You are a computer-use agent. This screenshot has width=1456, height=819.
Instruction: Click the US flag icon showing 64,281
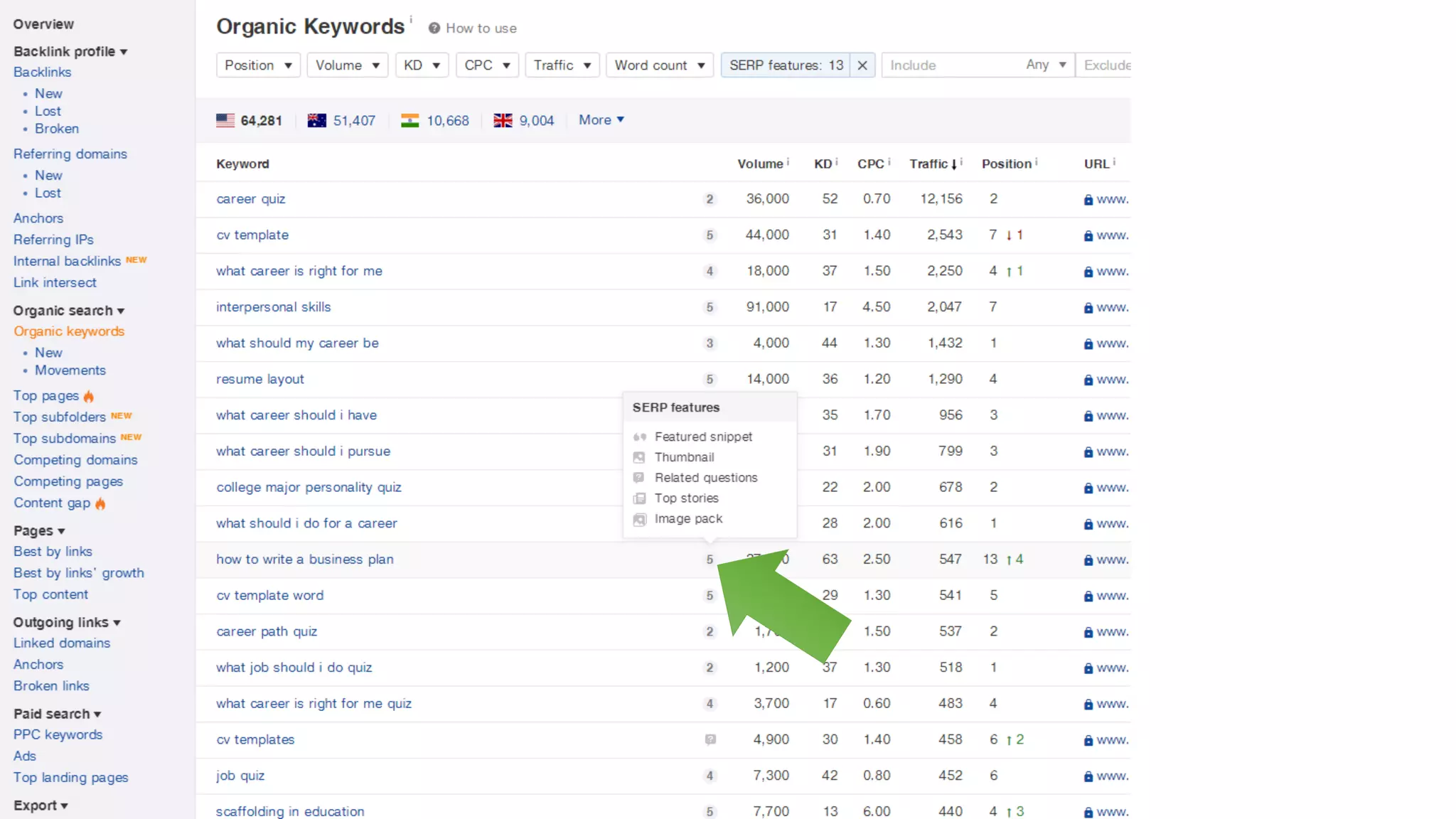[x=225, y=120]
